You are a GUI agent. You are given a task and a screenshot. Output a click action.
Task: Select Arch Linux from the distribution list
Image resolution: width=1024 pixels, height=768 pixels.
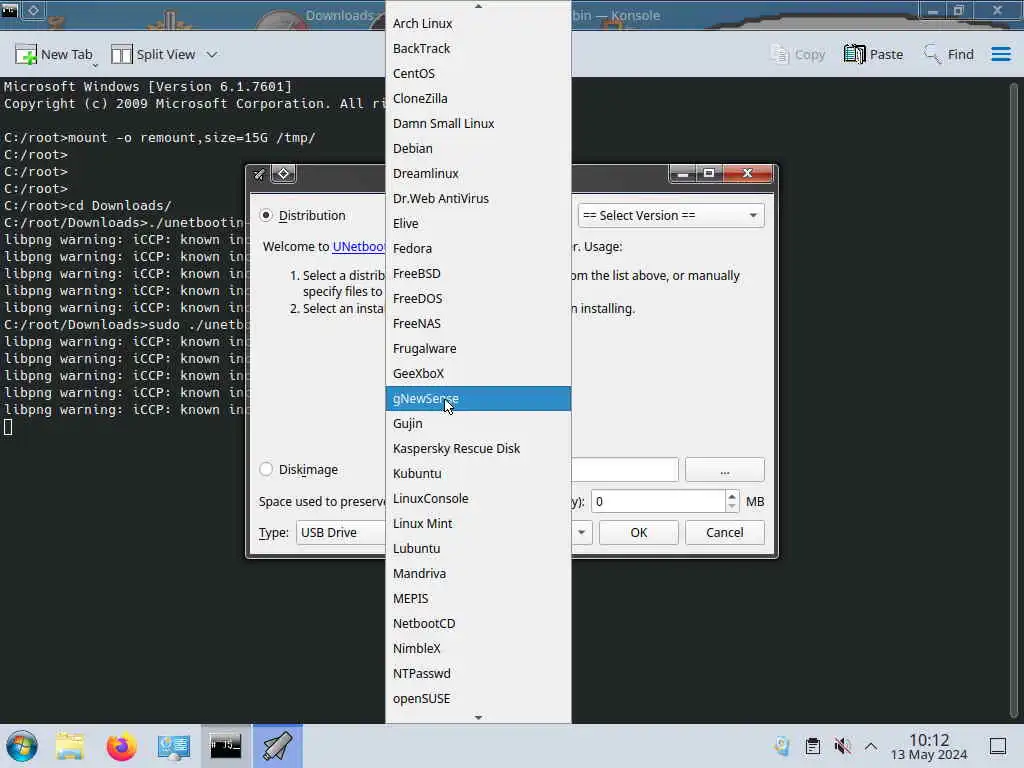pyautogui.click(x=478, y=24)
